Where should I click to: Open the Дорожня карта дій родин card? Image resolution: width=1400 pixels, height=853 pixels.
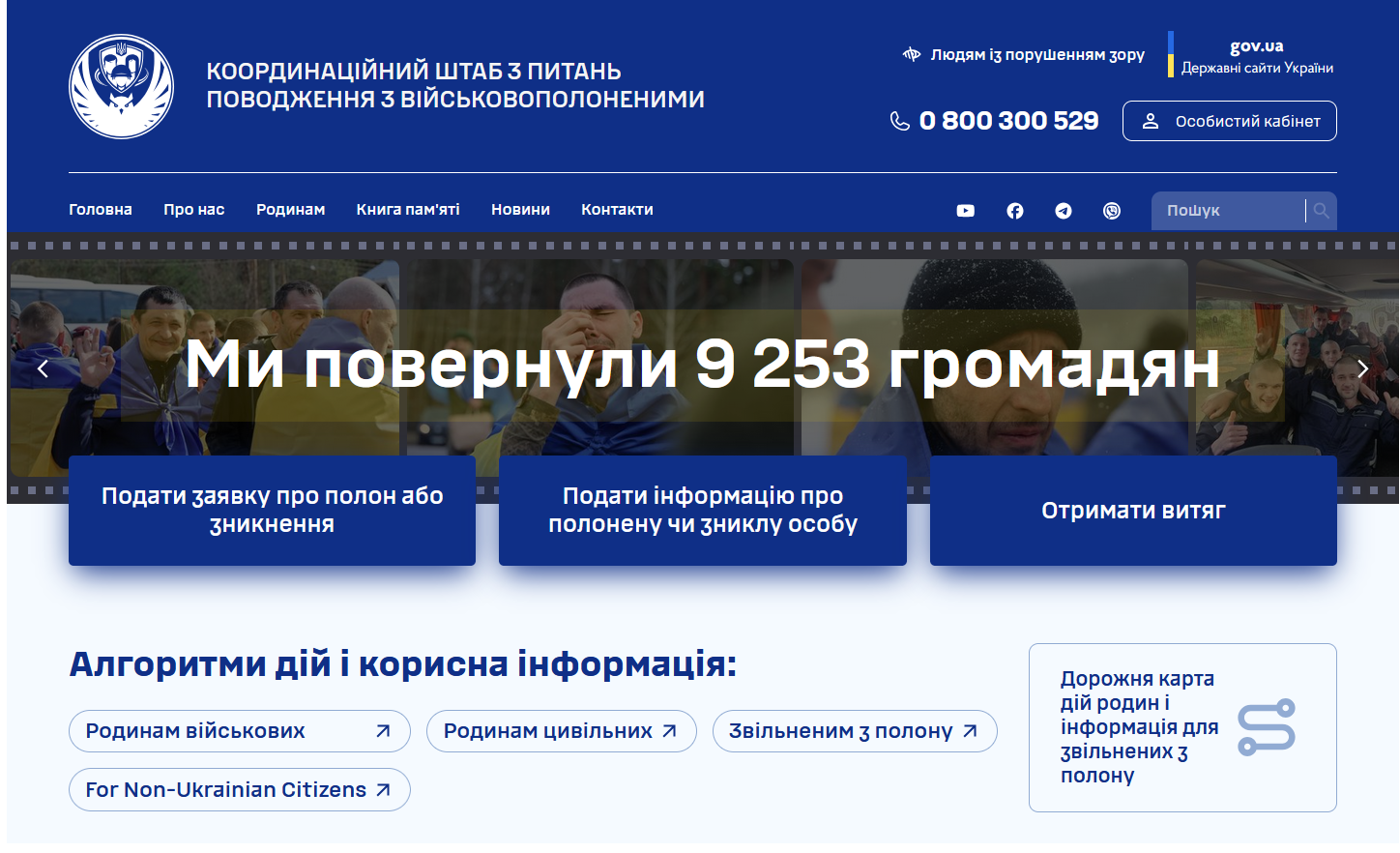[x=1182, y=727]
